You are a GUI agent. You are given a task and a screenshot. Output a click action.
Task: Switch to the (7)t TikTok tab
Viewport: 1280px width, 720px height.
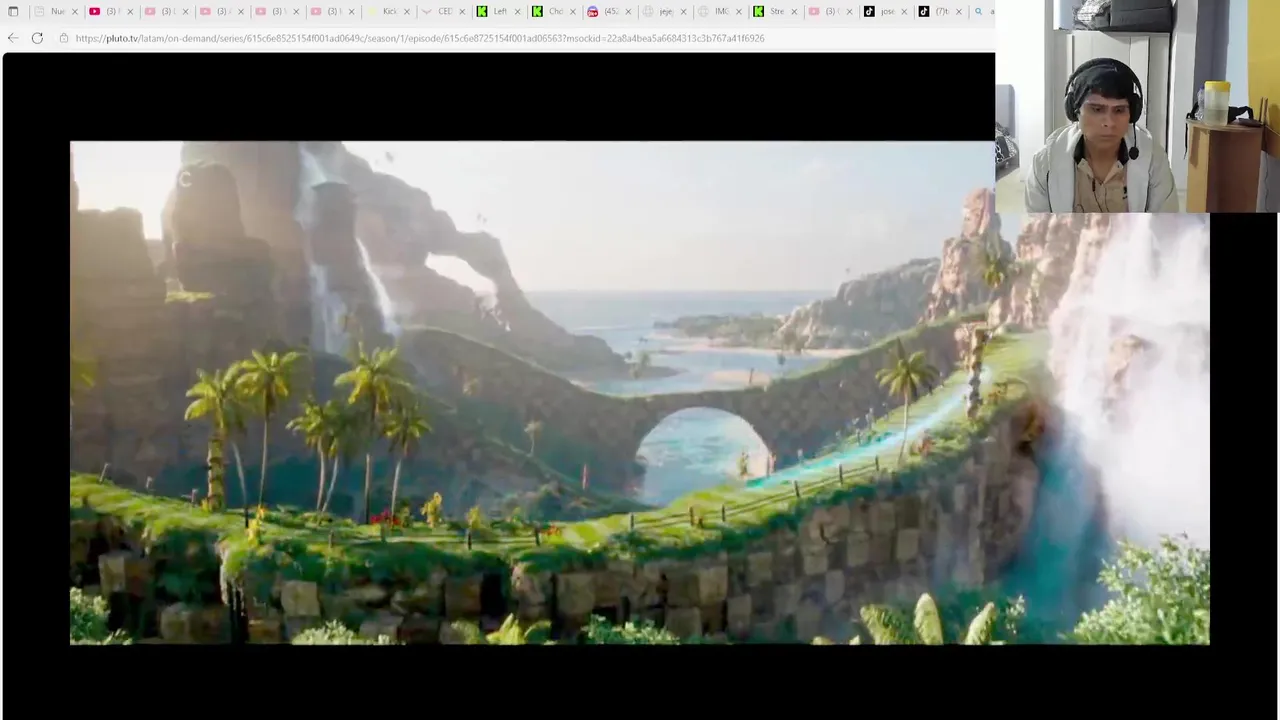(x=941, y=11)
